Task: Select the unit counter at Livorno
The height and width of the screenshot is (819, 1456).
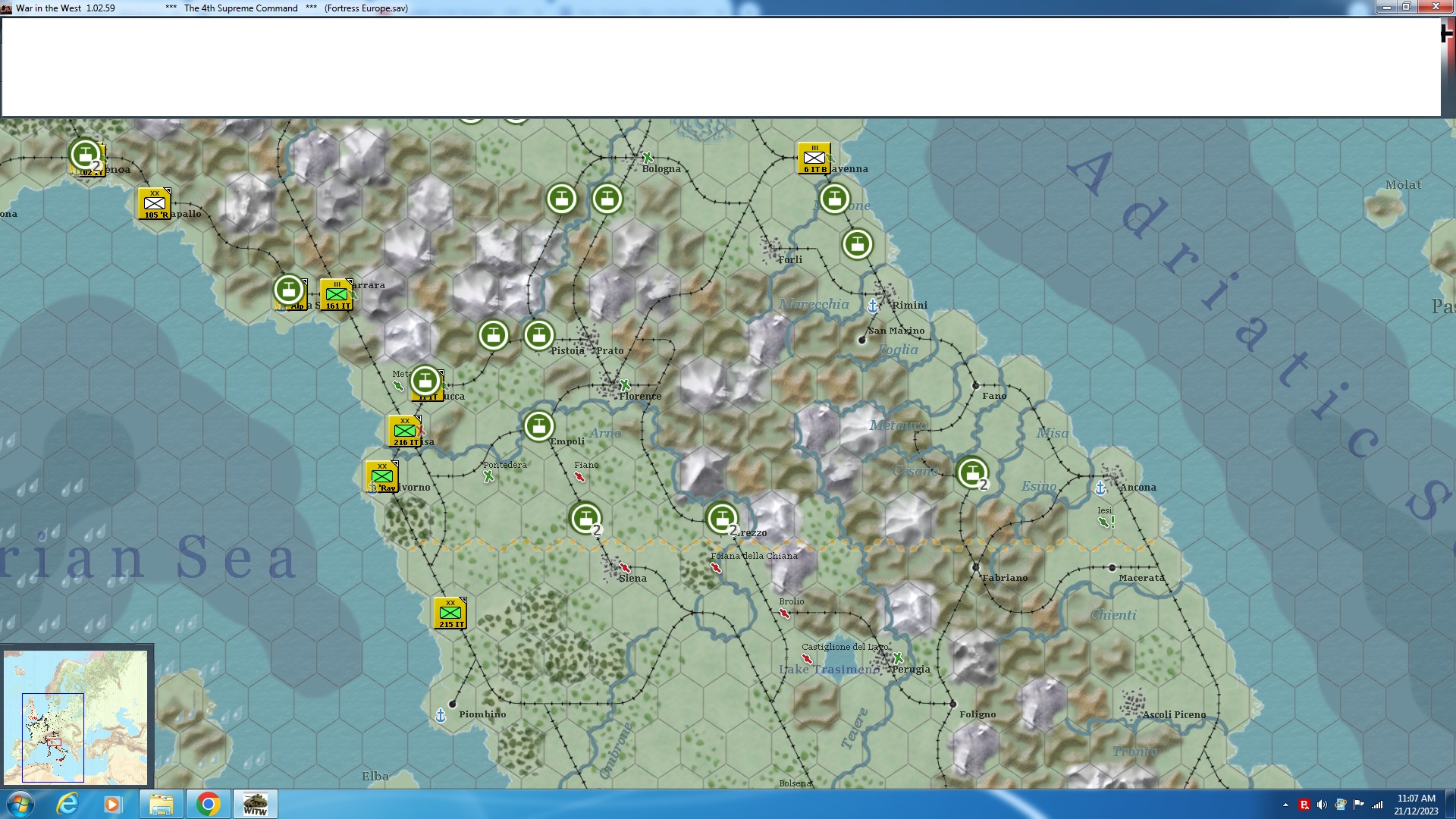Action: 381,476
